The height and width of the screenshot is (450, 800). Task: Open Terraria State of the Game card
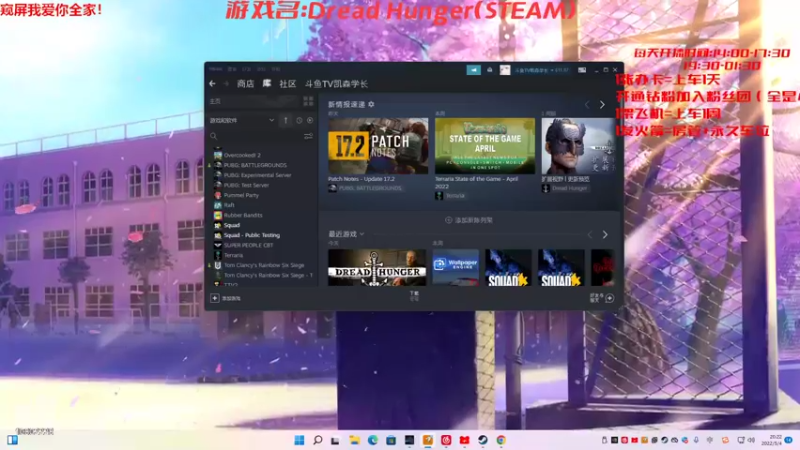pyautogui.click(x=485, y=146)
